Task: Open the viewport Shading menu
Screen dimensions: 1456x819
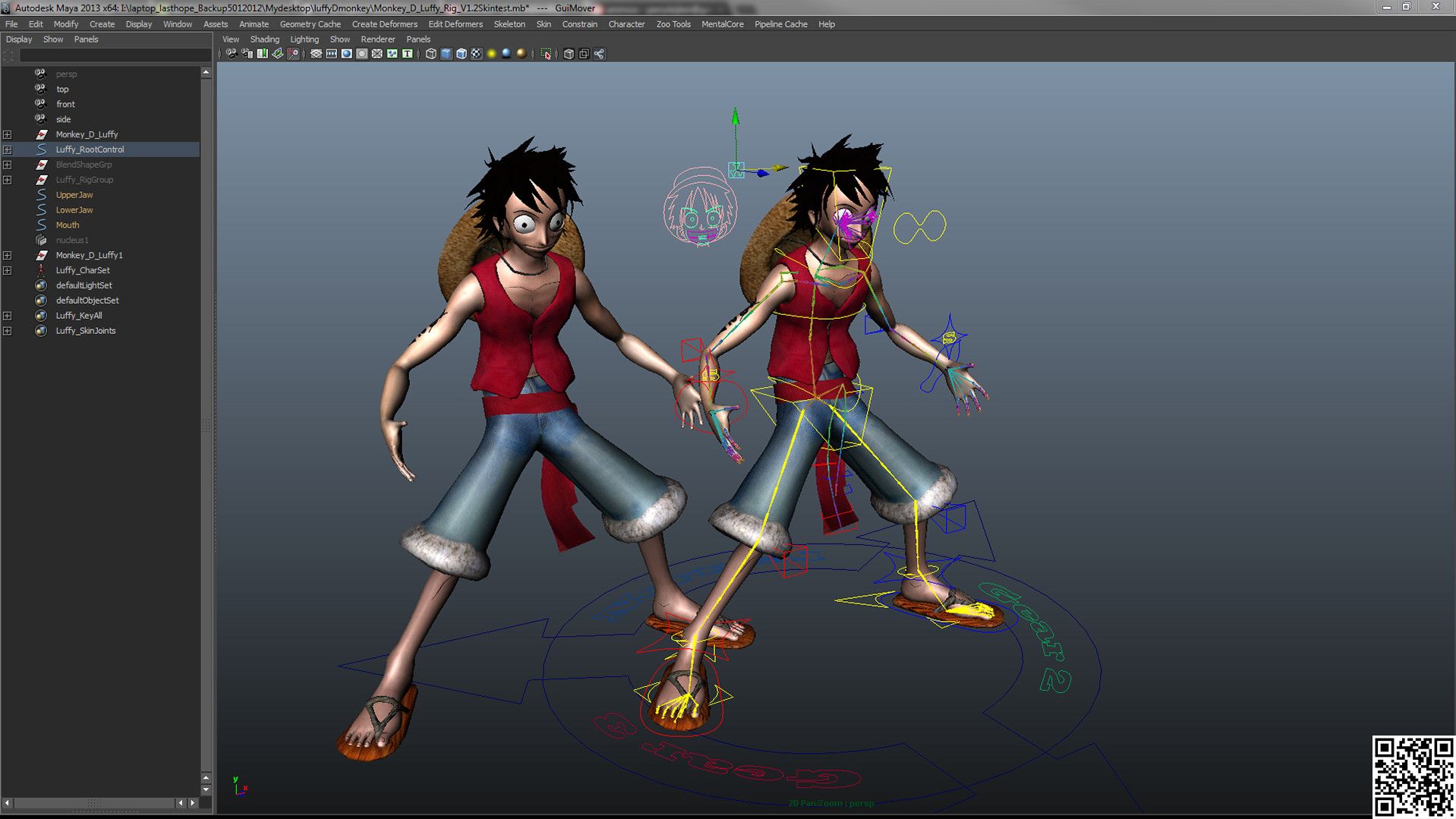Action: click(x=265, y=39)
